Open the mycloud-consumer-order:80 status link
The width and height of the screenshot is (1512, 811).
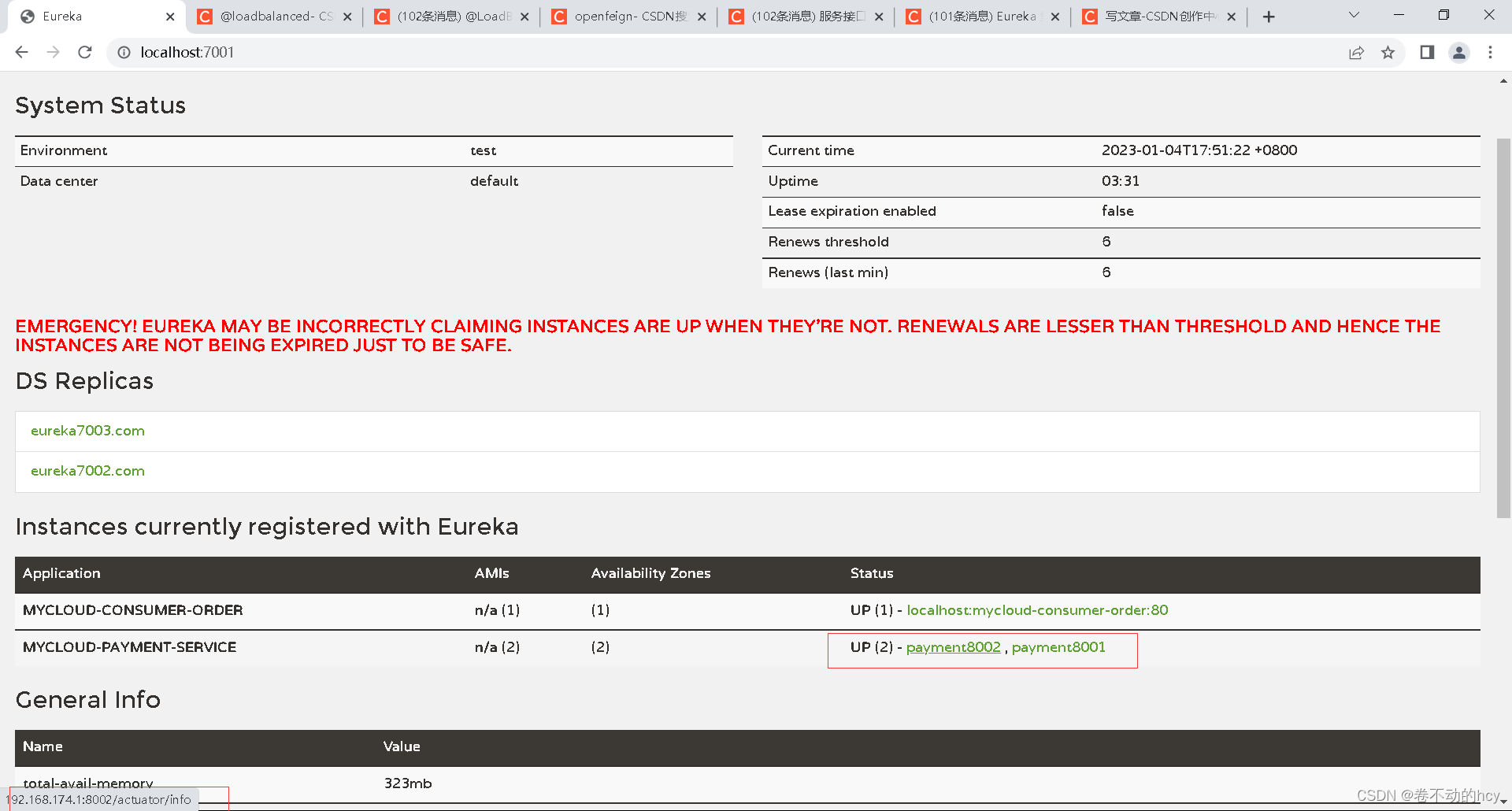1037,609
